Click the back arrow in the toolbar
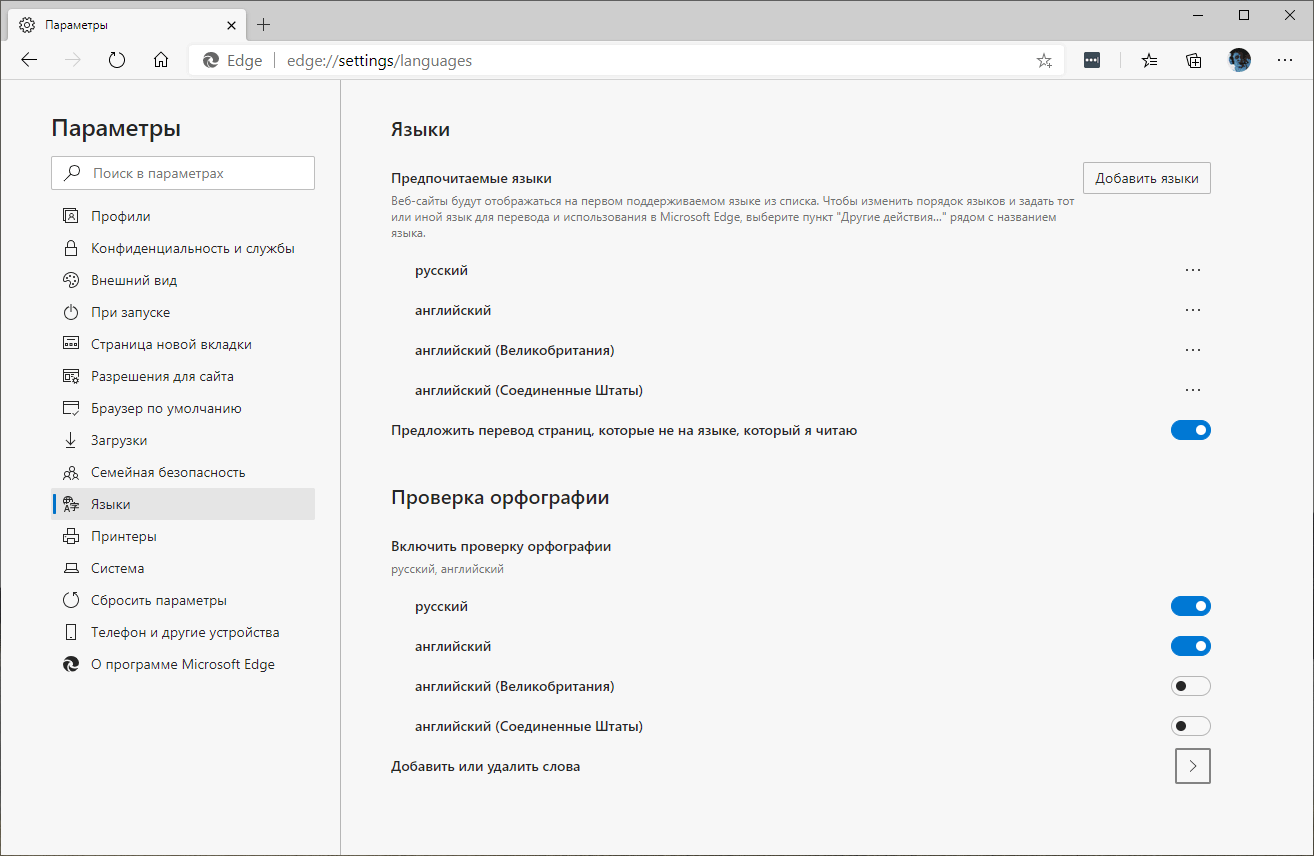Screen dimensions: 1314x856 pos(29,60)
